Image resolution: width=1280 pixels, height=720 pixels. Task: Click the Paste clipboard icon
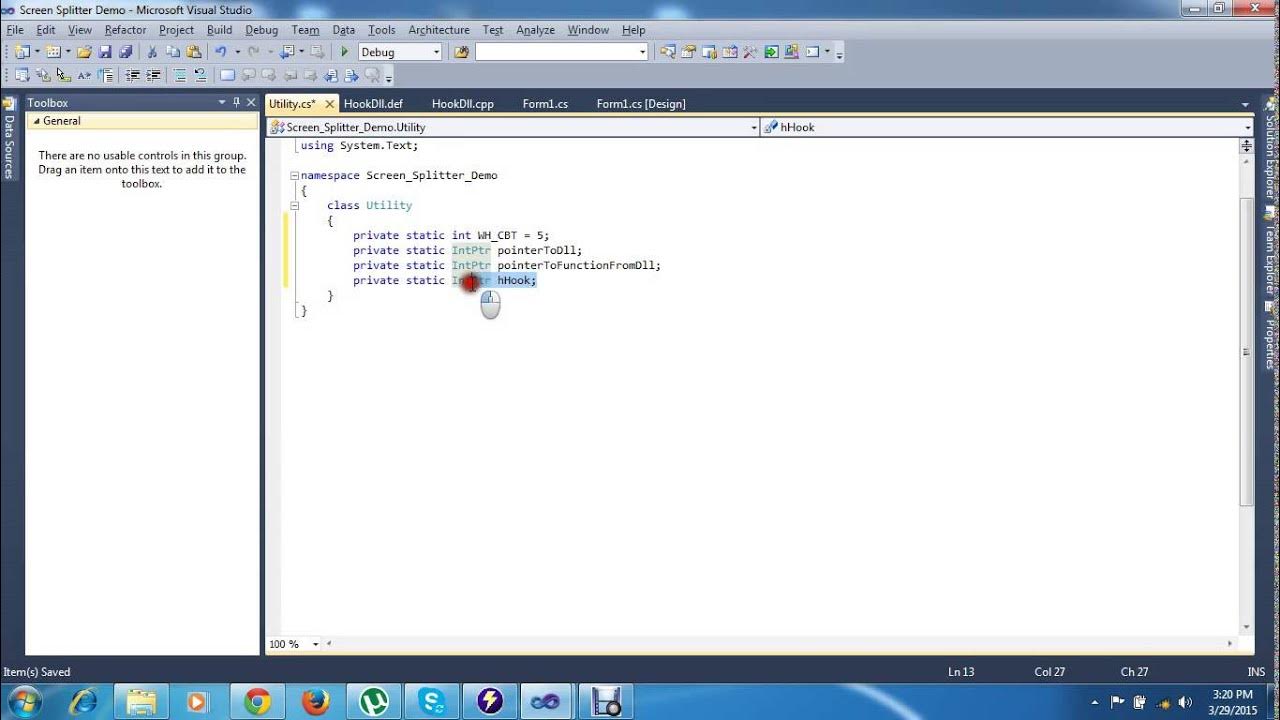coord(194,52)
